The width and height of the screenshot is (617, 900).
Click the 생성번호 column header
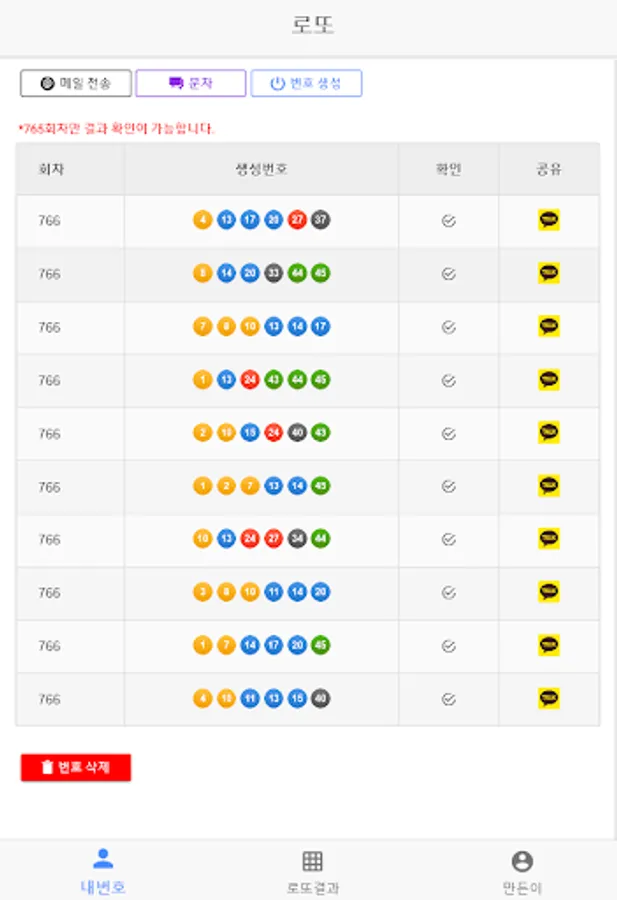coord(261,169)
